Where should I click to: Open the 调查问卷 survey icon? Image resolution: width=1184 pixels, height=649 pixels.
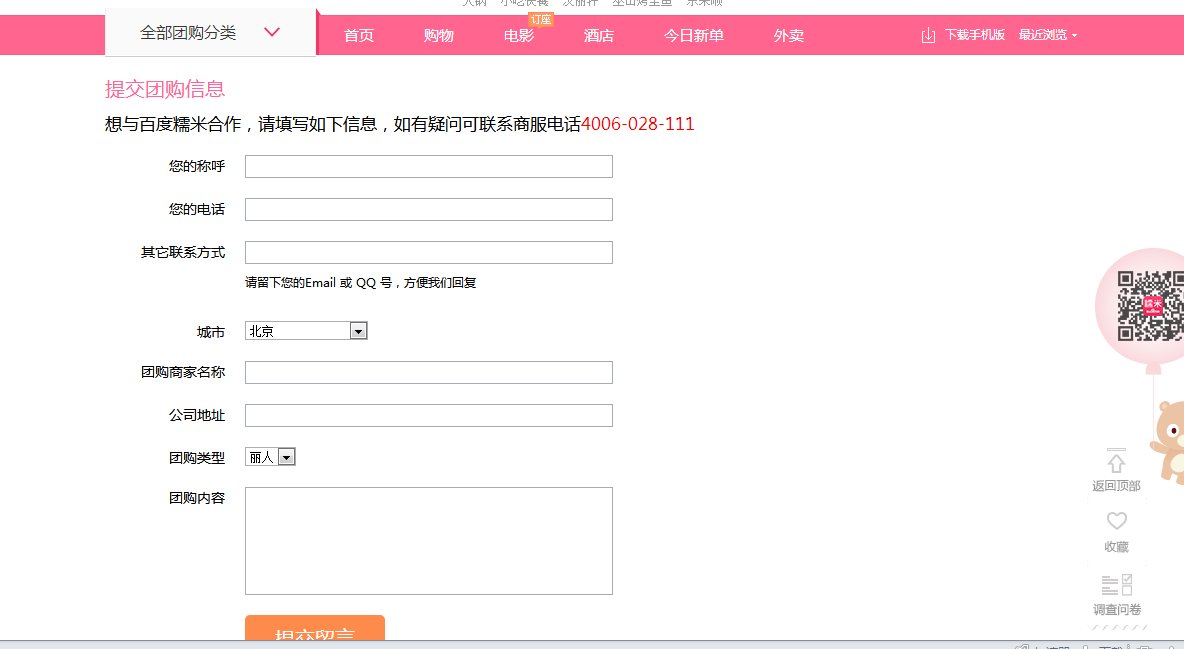(x=1116, y=585)
